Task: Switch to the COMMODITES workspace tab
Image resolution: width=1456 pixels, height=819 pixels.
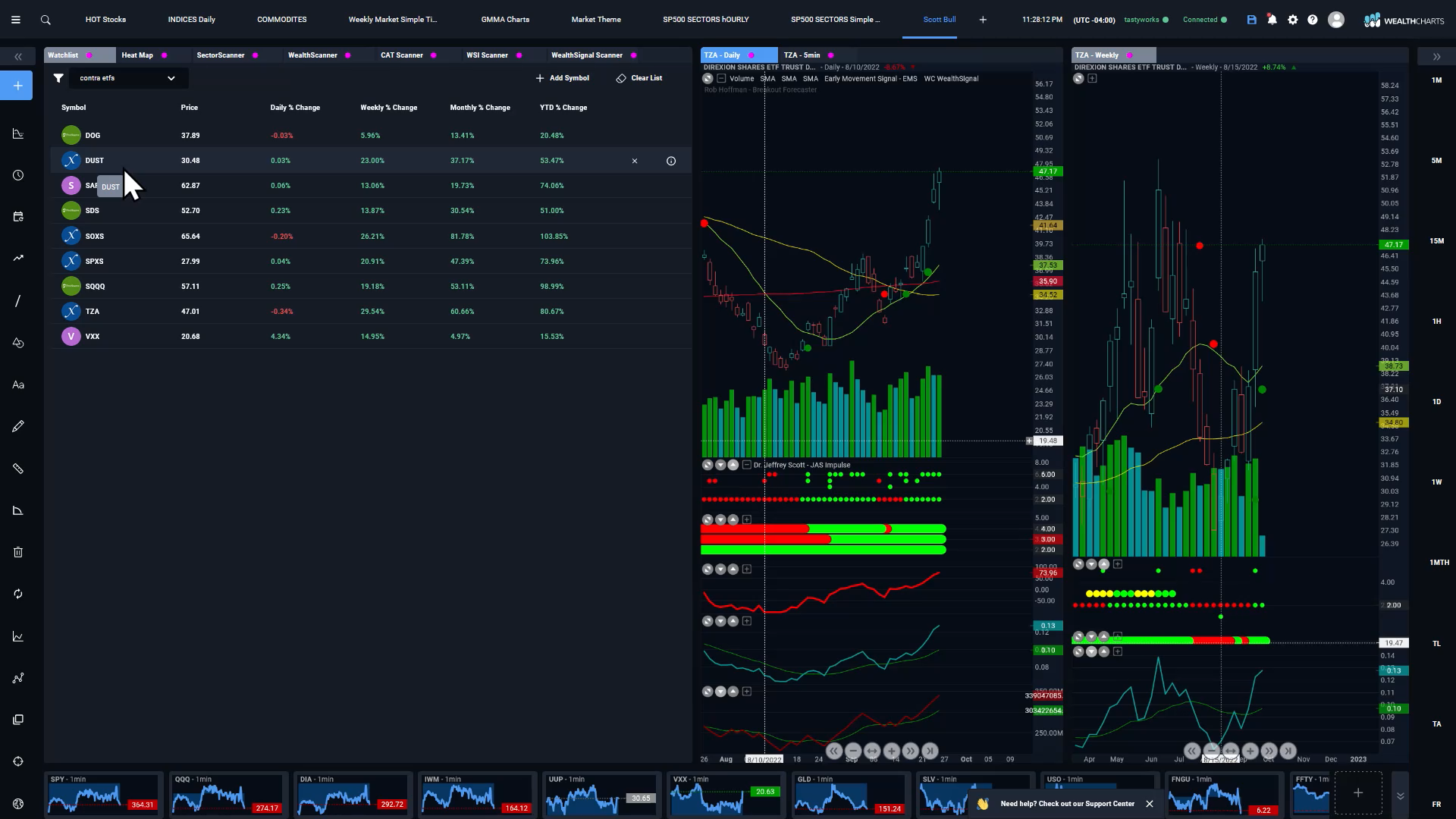Action: 282,20
